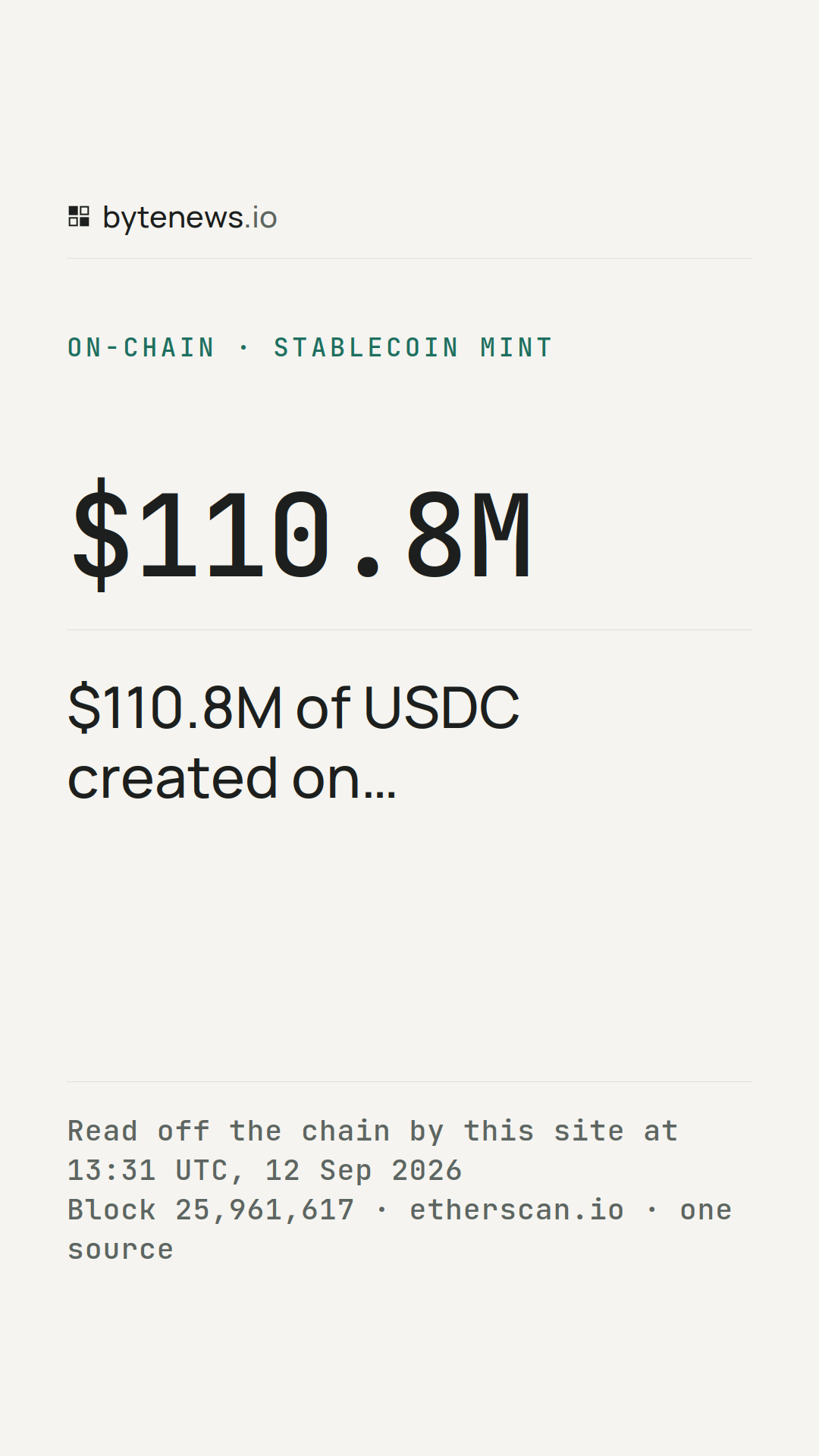819x1456 pixels.
Task: Open the headline "$110.8M of USDC created on…"
Action: click(293, 742)
